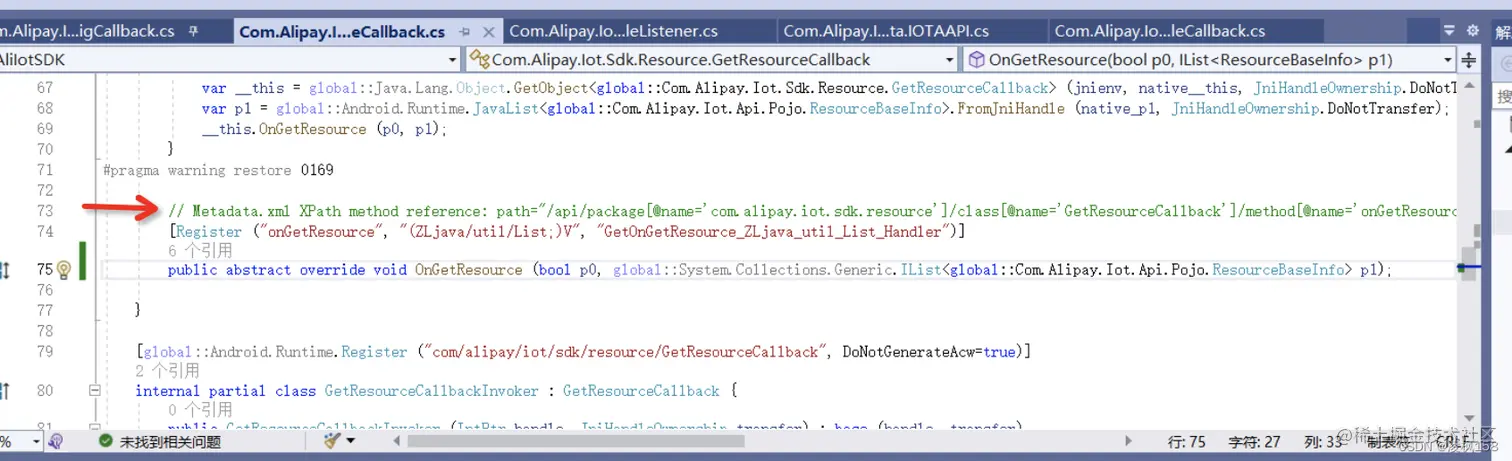
Task: Expand the OnGetResource member dropdown
Action: (x=1448, y=60)
